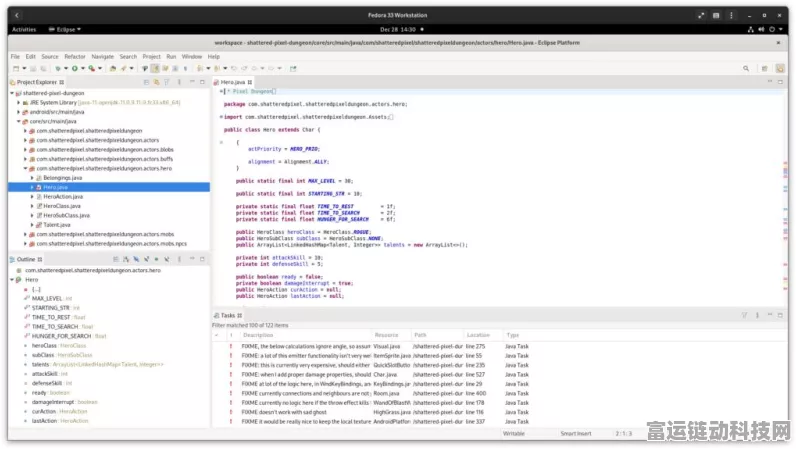Select HeroAction.java in Project Explorer
This screenshot has width=796, height=449.
(x=63, y=197)
